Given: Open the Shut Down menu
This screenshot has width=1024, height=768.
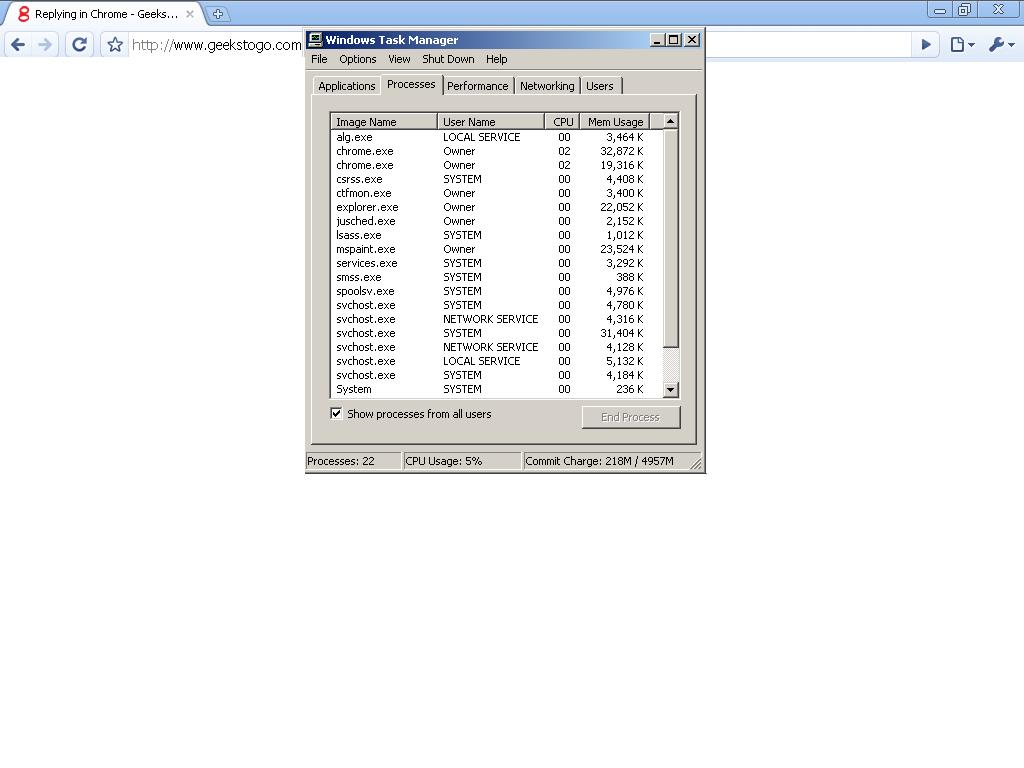Looking at the screenshot, I should [448, 59].
